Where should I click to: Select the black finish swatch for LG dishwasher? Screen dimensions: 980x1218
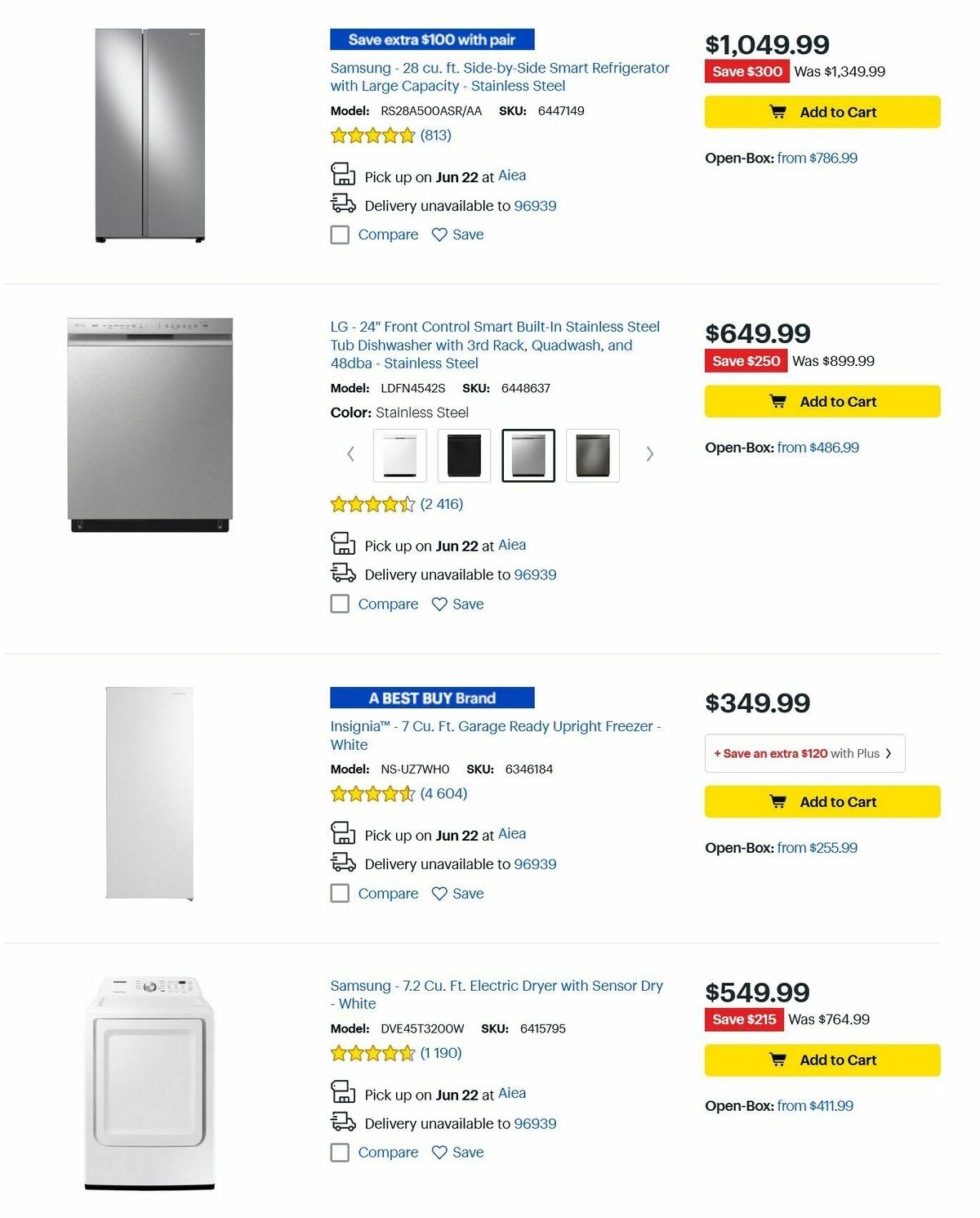pos(464,456)
